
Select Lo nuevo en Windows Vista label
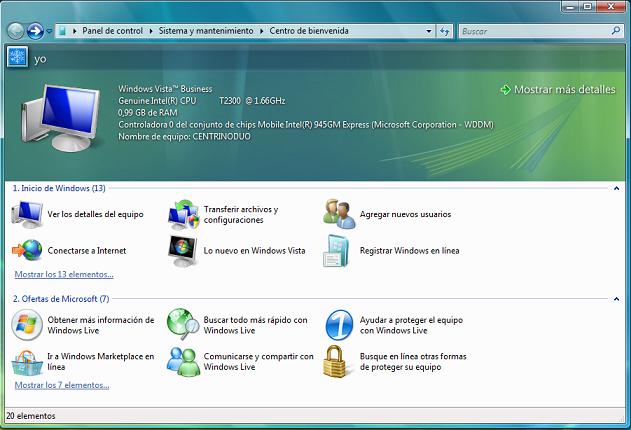coord(254,251)
